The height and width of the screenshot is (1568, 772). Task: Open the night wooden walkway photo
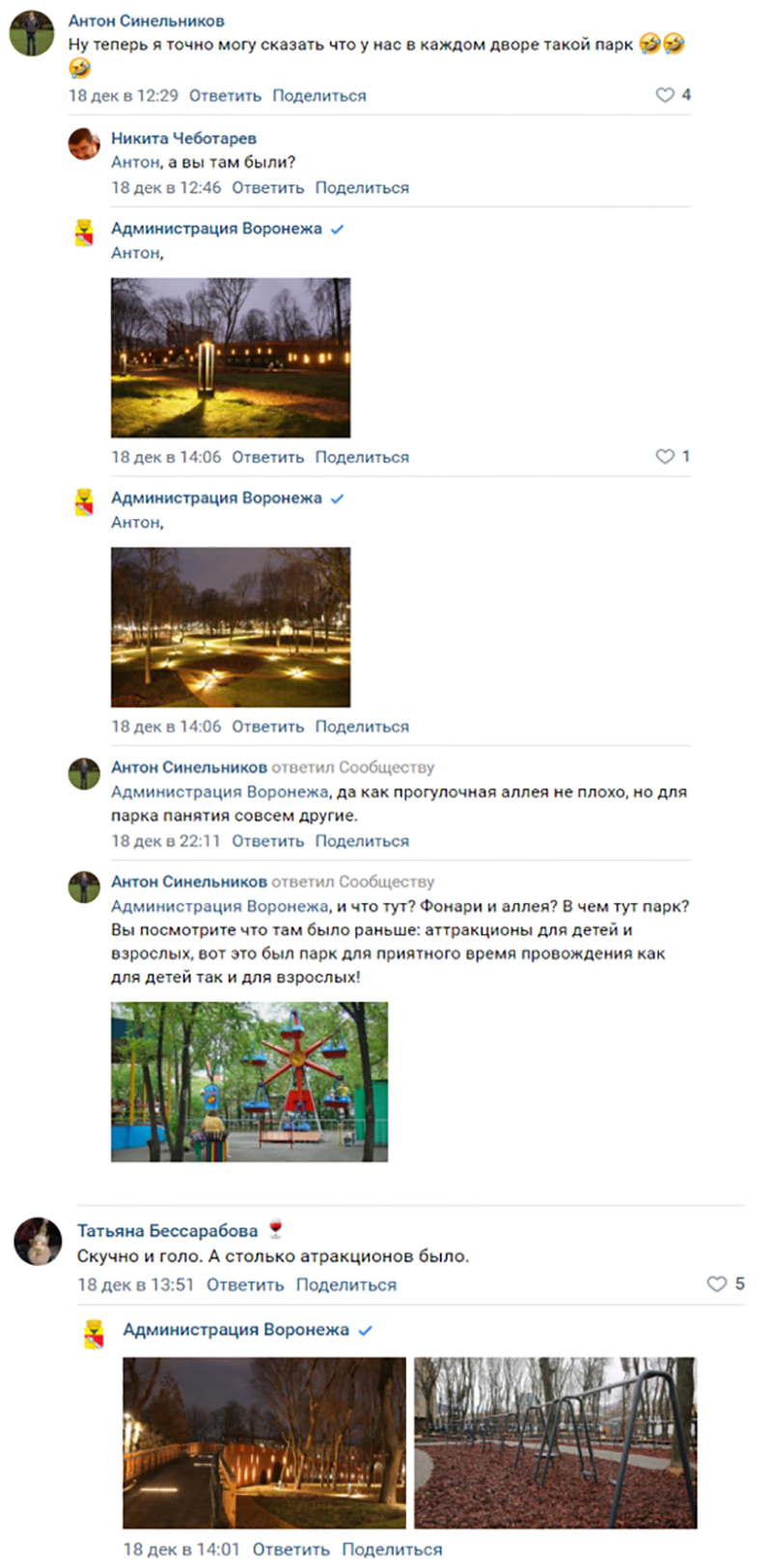click(264, 1443)
